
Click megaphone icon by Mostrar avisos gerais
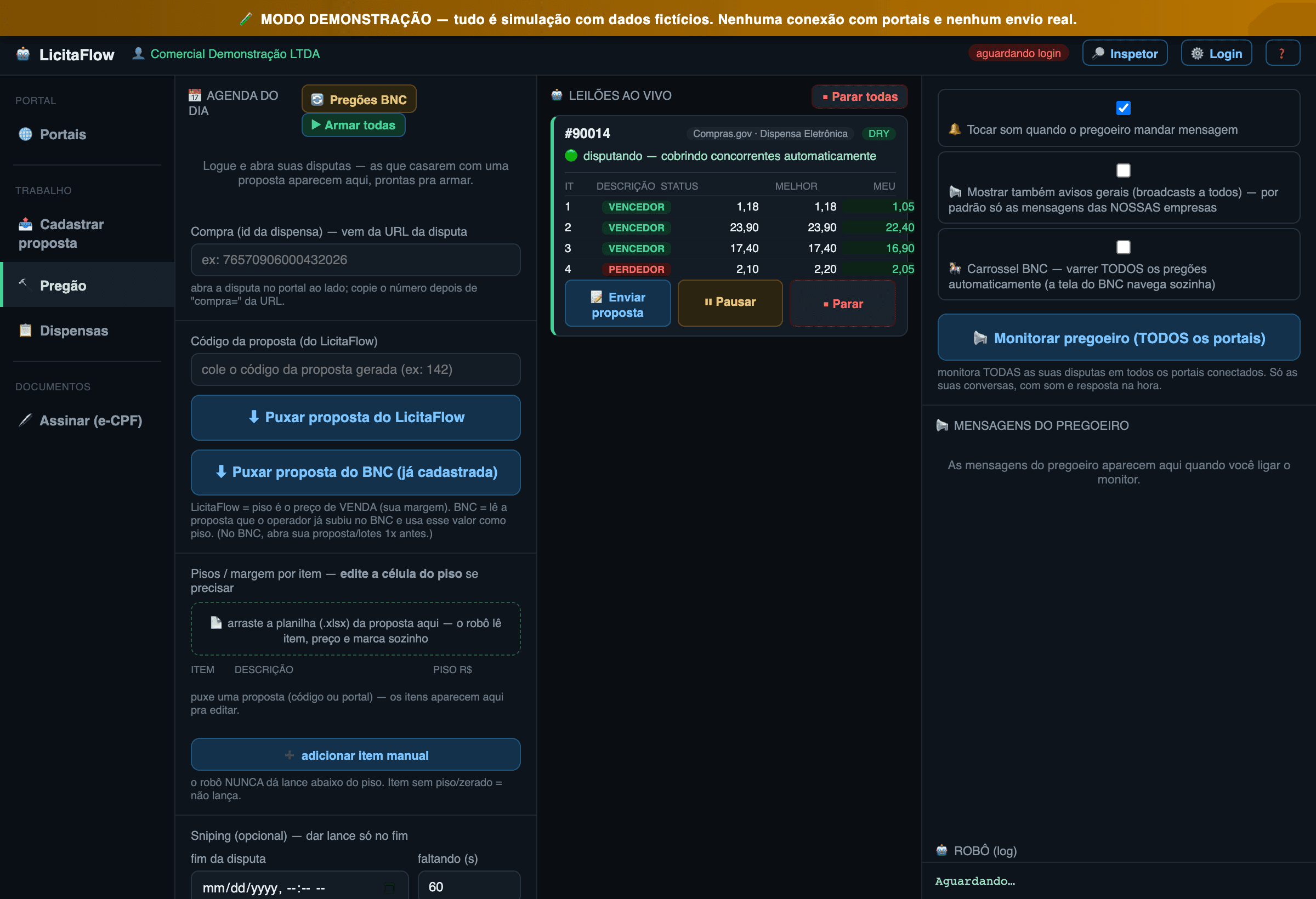(x=955, y=191)
